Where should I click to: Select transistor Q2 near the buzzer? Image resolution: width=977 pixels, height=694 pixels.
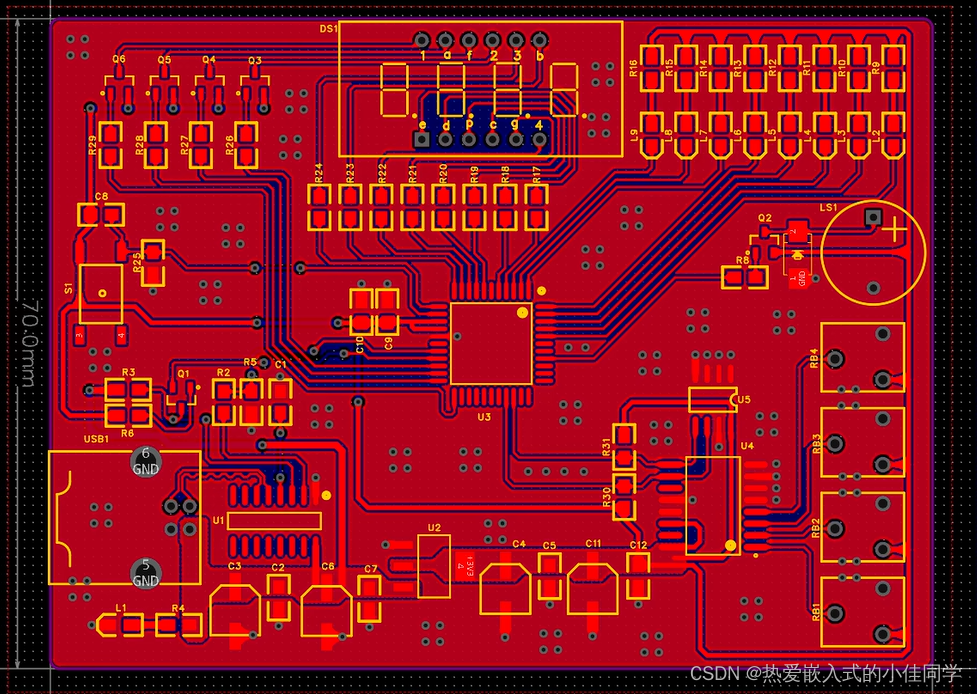[764, 245]
